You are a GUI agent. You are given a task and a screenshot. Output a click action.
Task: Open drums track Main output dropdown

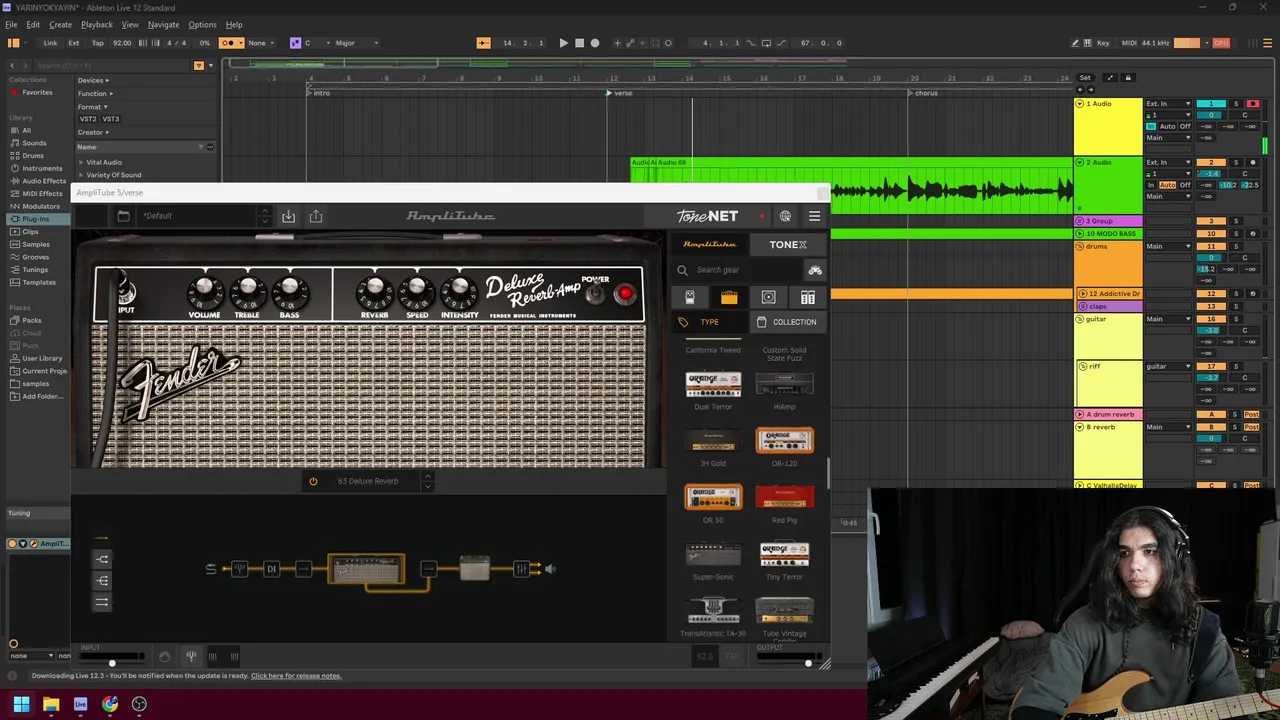click(x=1168, y=246)
